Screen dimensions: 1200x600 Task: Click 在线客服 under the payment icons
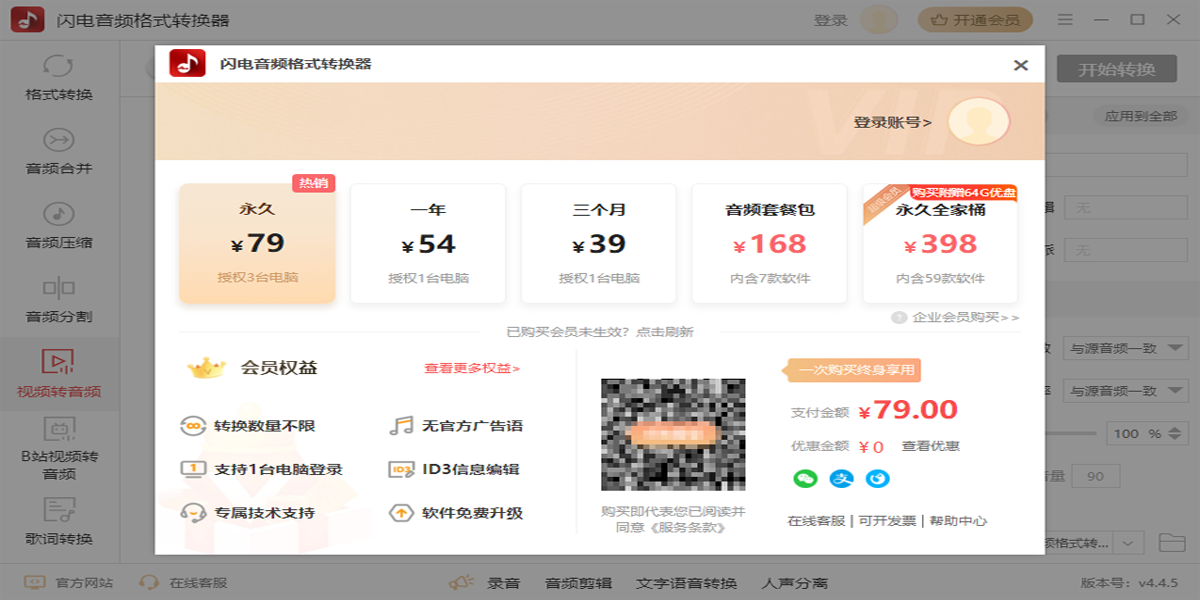click(x=816, y=521)
